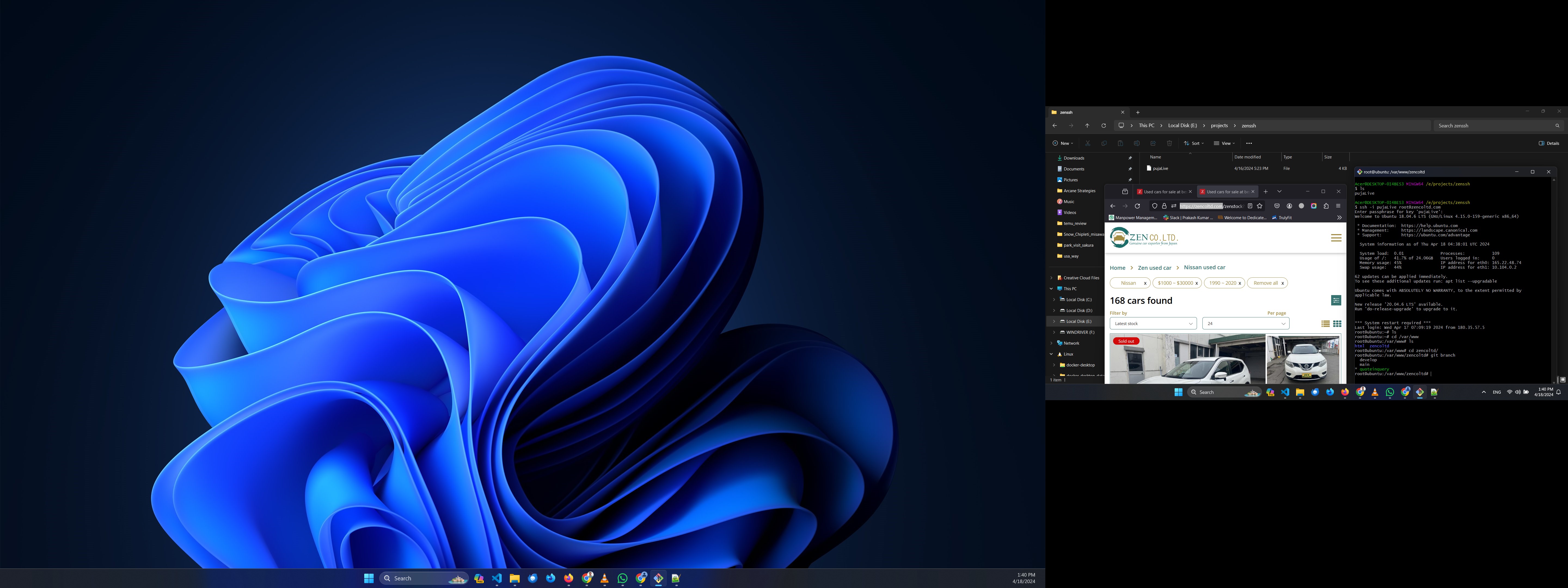Show more bookmarks with the double chevron
This screenshot has width=1568, height=588.
tap(1339, 217)
